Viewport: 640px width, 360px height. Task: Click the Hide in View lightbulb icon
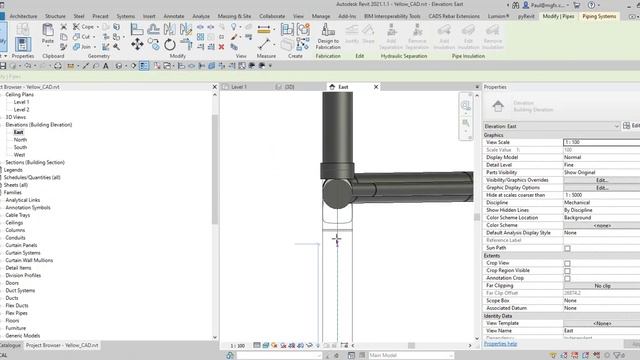233,27
